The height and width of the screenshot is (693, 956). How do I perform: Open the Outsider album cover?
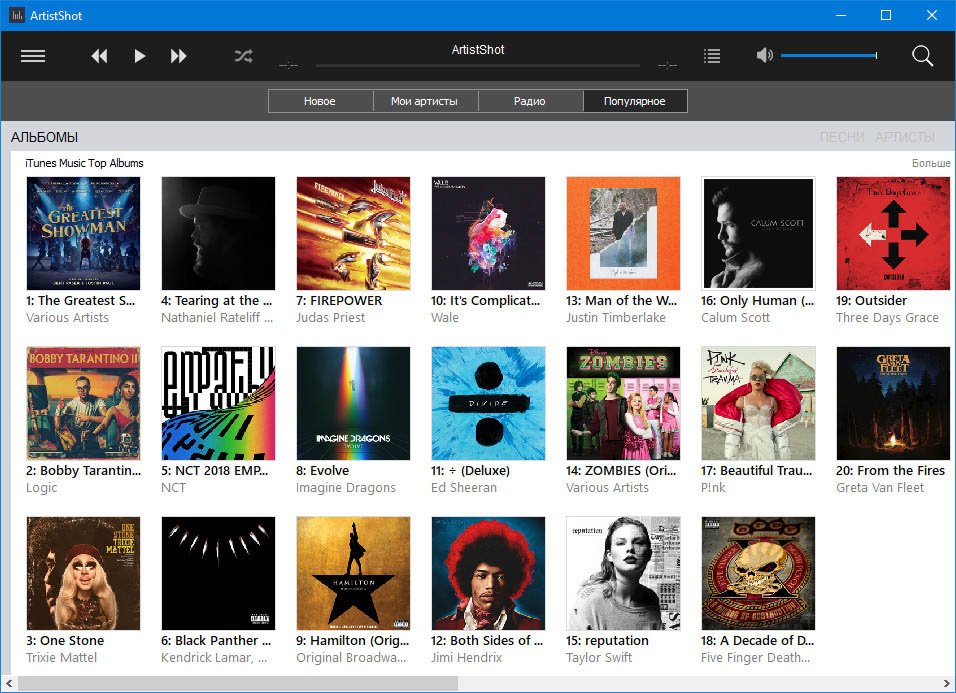[x=893, y=233]
